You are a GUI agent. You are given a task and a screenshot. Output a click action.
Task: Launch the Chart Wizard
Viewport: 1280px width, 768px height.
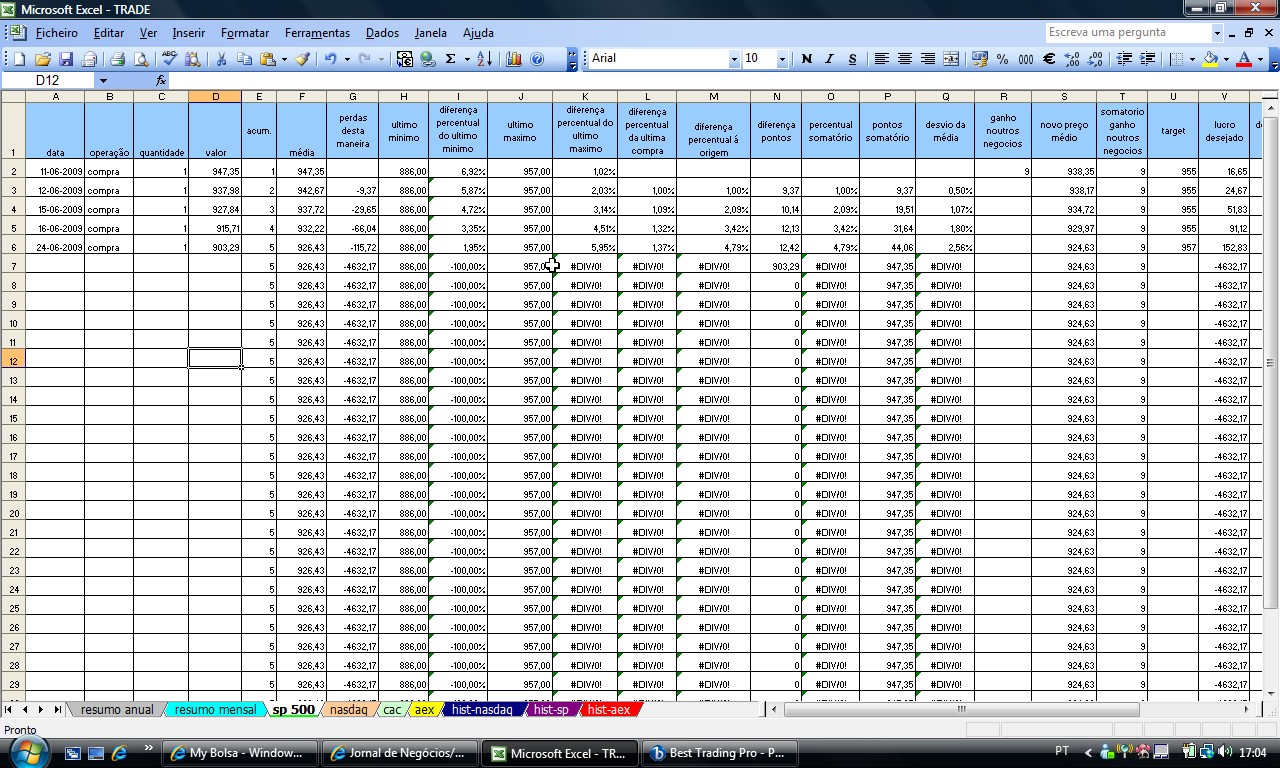point(514,59)
